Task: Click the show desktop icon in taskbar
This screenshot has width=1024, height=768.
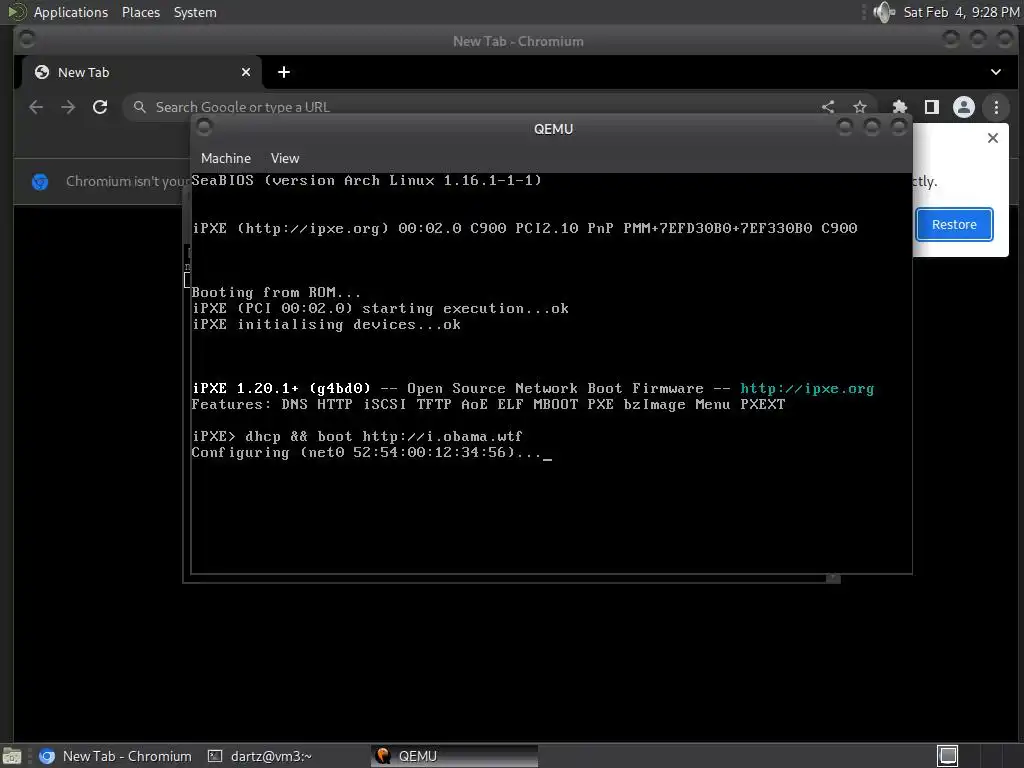Action: pos(12,756)
